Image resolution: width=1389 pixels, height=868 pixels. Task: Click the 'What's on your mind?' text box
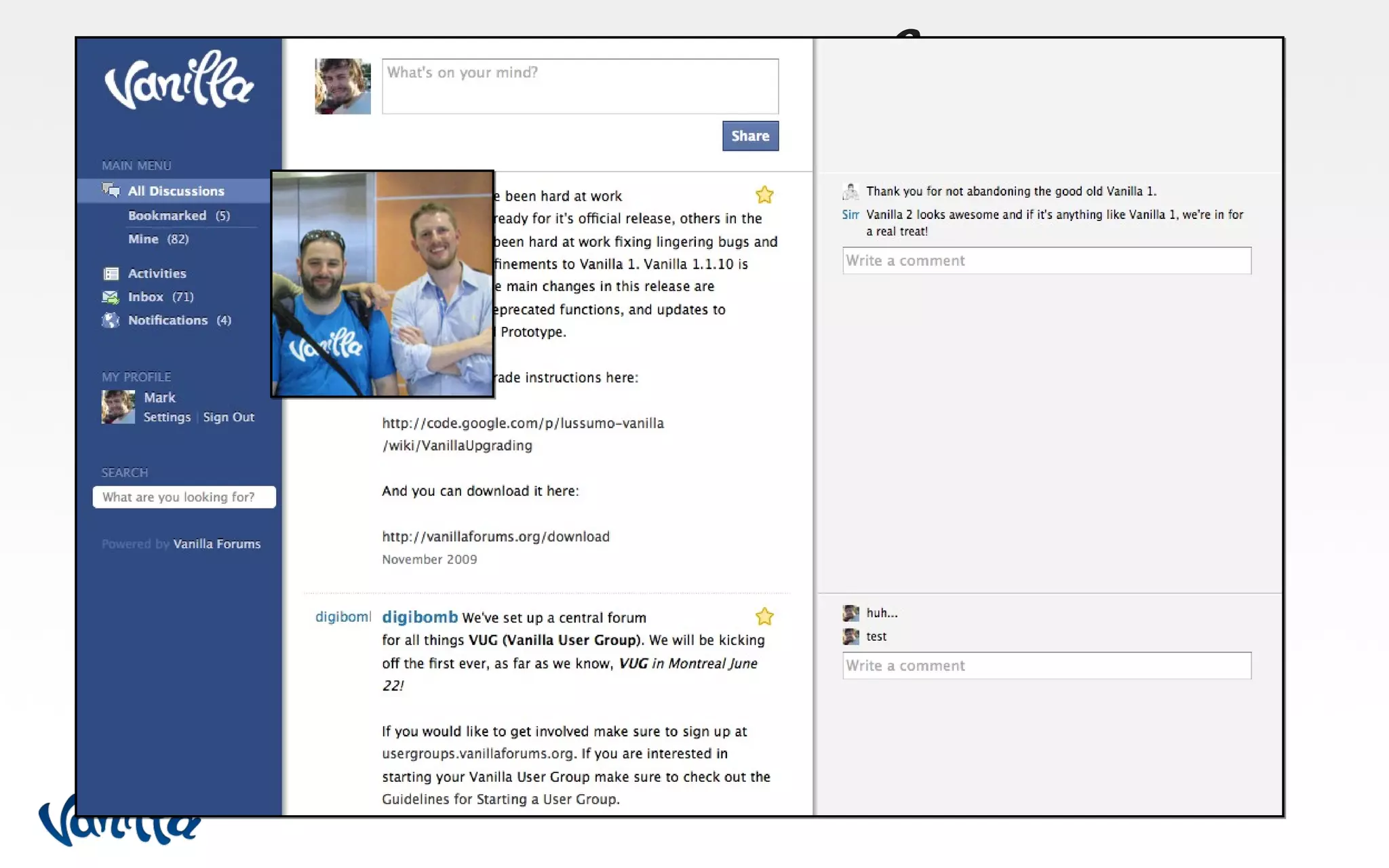[x=580, y=86]
